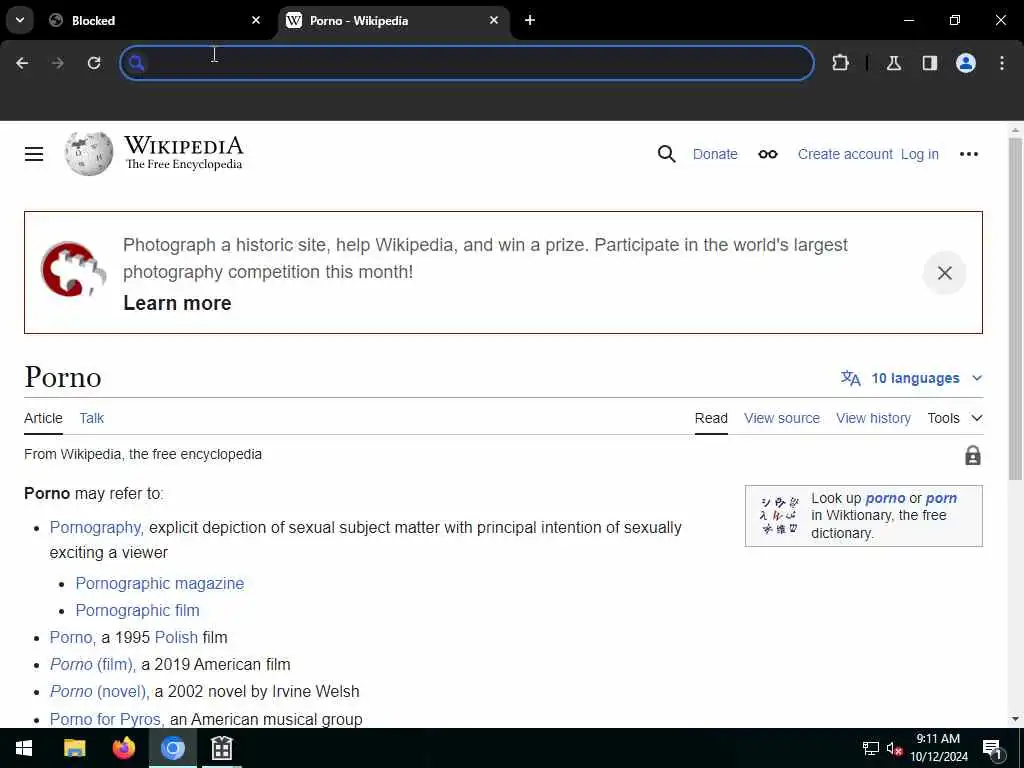
Task: Click the Create account link
Action: click(845, 154)
